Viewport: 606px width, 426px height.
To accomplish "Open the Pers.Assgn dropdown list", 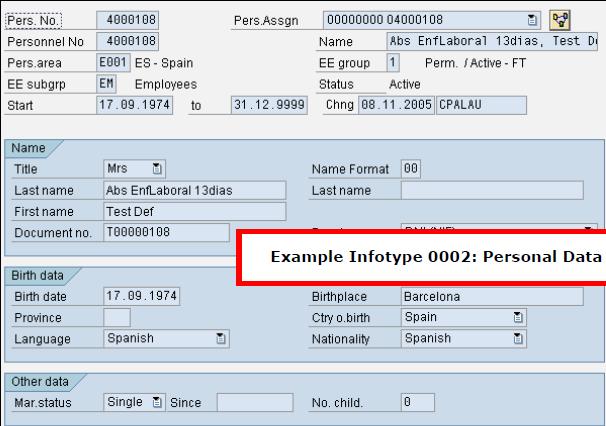I will point(532,19).
